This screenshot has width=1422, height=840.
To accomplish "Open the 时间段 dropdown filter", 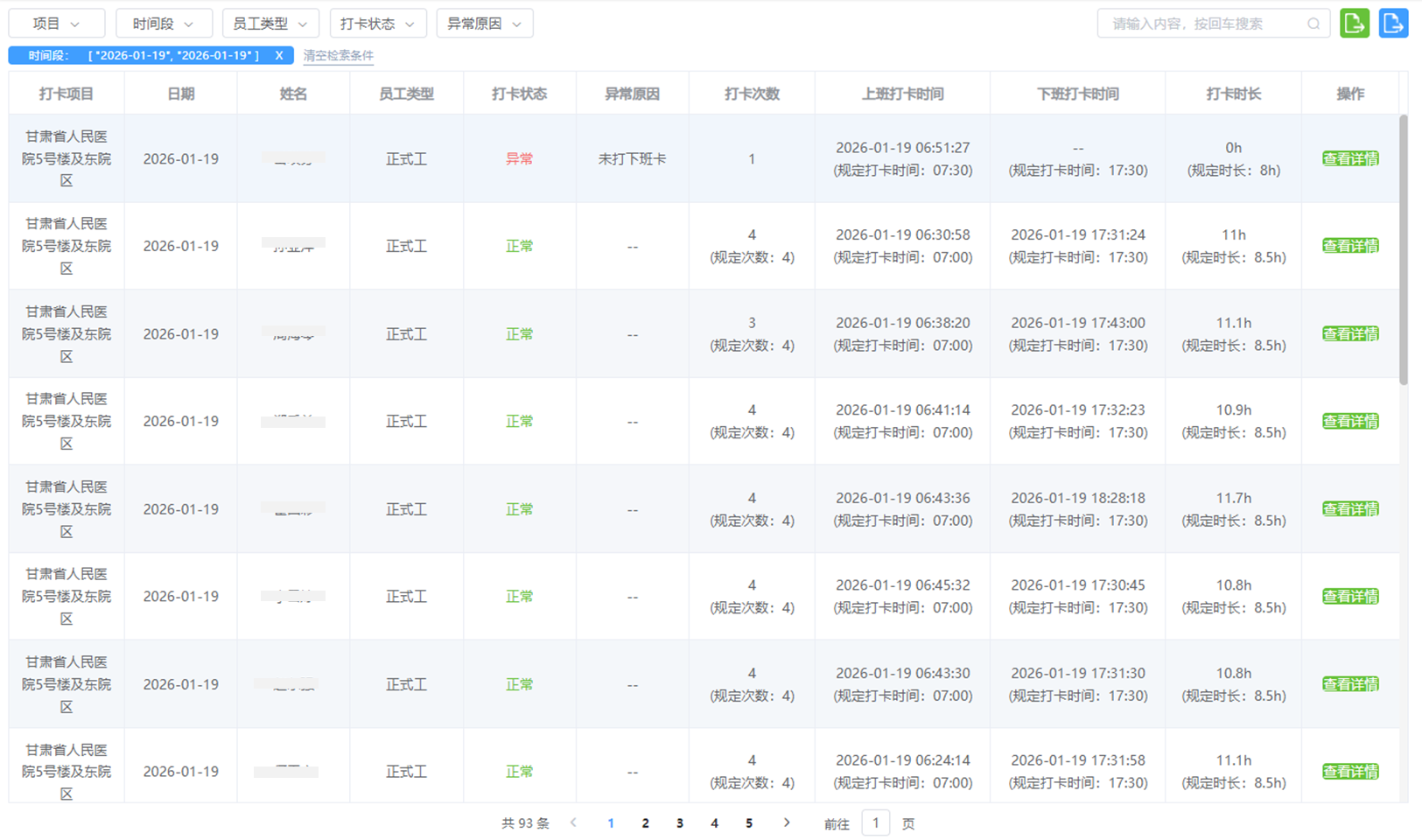I will click(x=164, y=24).
